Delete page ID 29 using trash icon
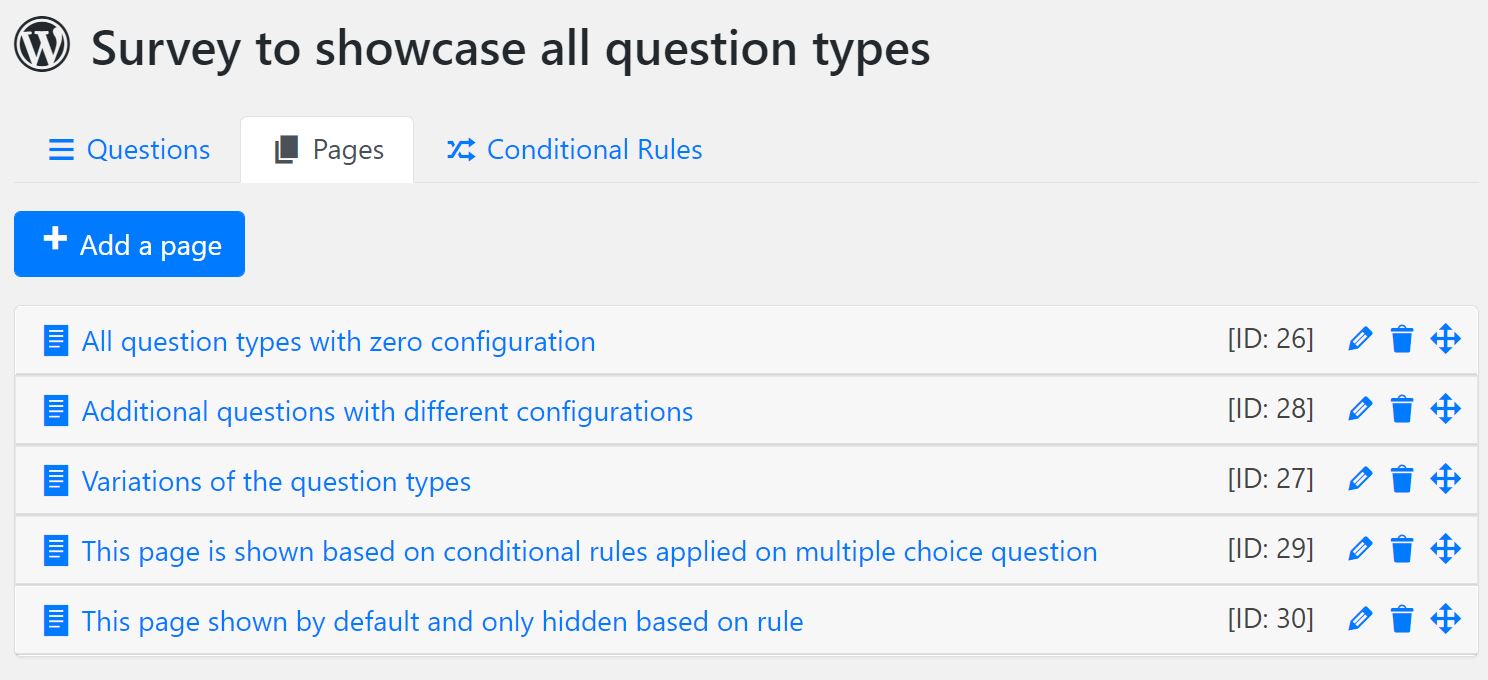Viewport: 1488px width, 680px height. pyautogui.click(x=1402, y=549)
